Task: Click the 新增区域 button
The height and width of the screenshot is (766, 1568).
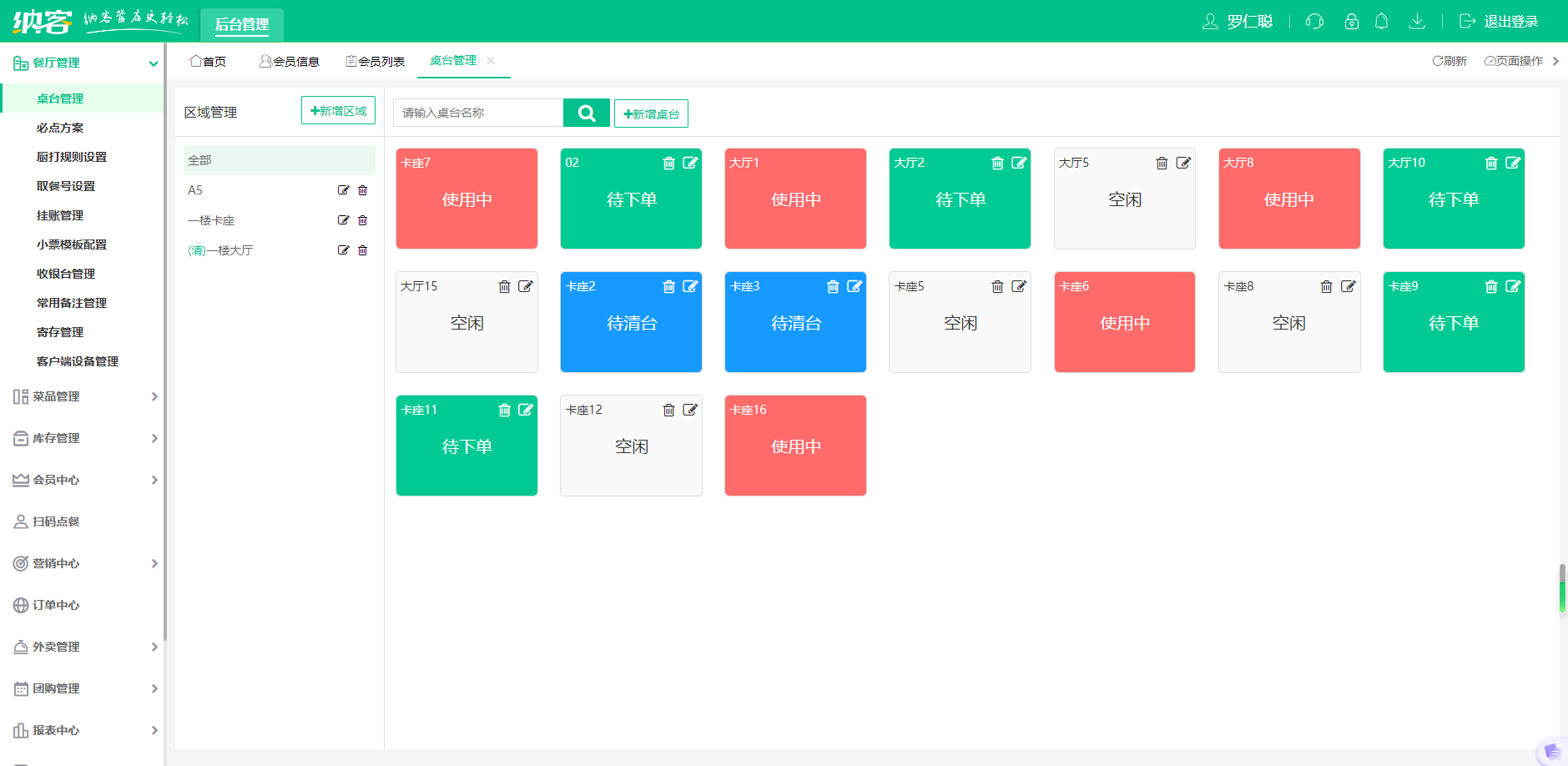Action: (338, 110)
